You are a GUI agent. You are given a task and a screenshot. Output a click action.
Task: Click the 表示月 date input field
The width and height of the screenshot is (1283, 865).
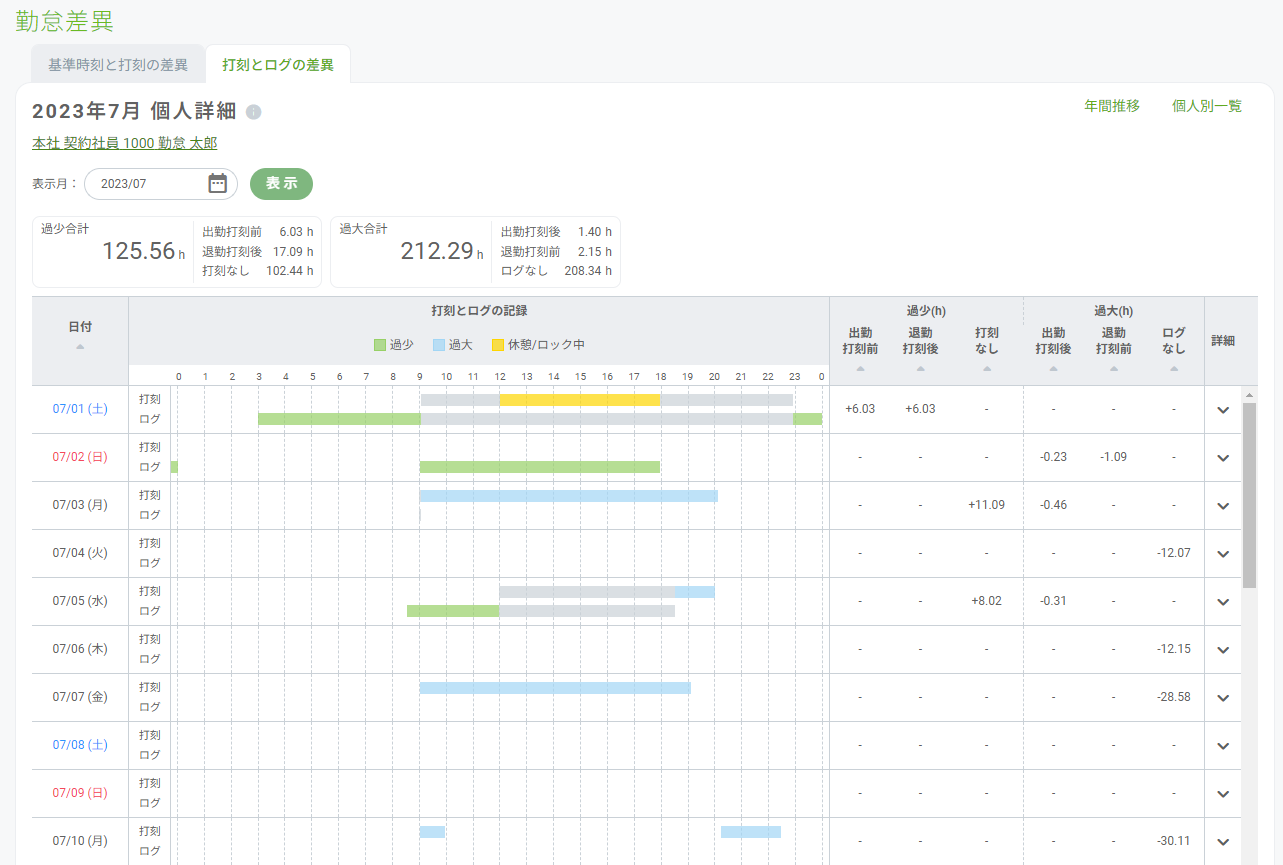(148, 184)
